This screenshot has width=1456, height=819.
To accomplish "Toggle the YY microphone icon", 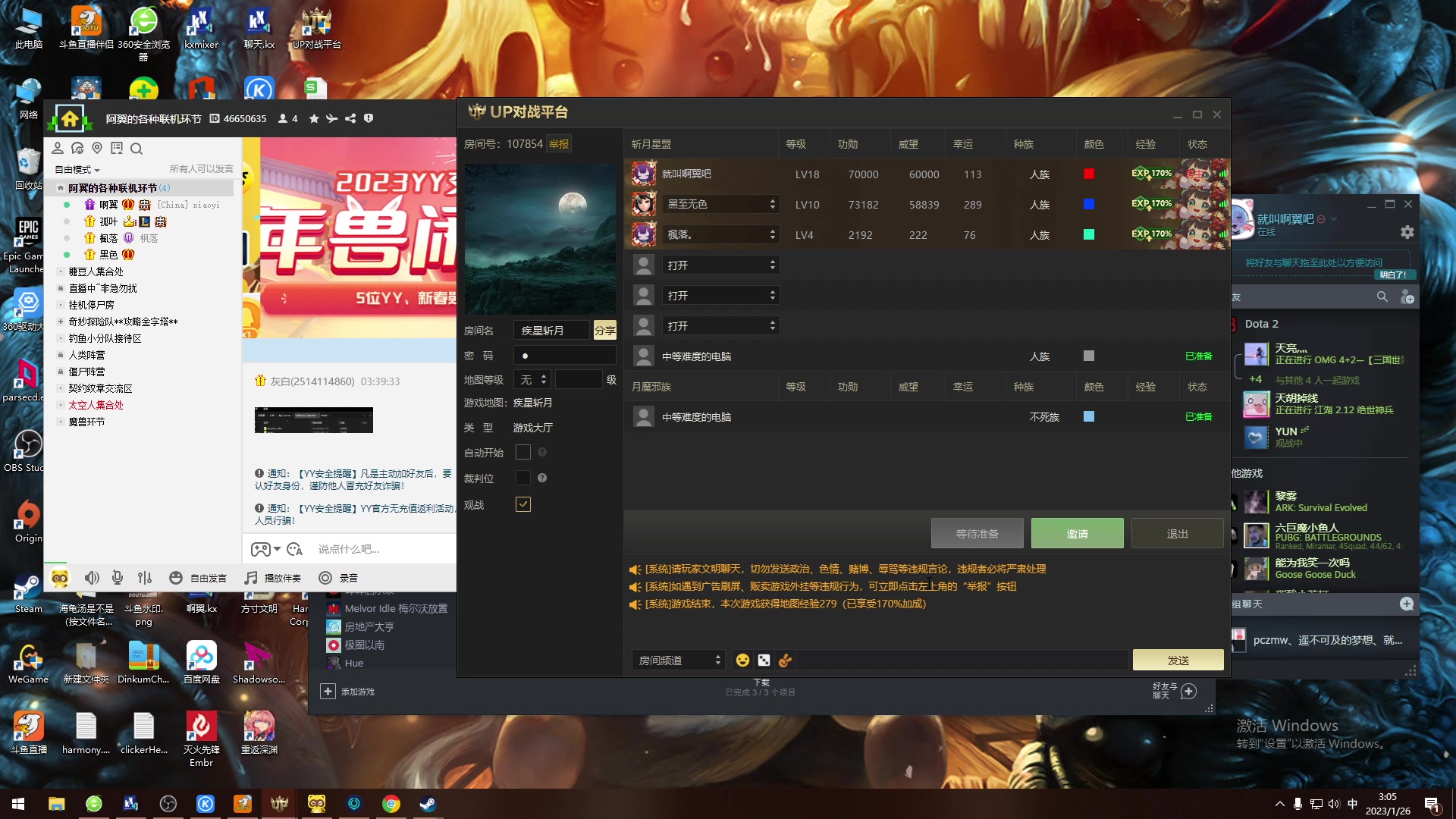I will (x=118, y=578).
